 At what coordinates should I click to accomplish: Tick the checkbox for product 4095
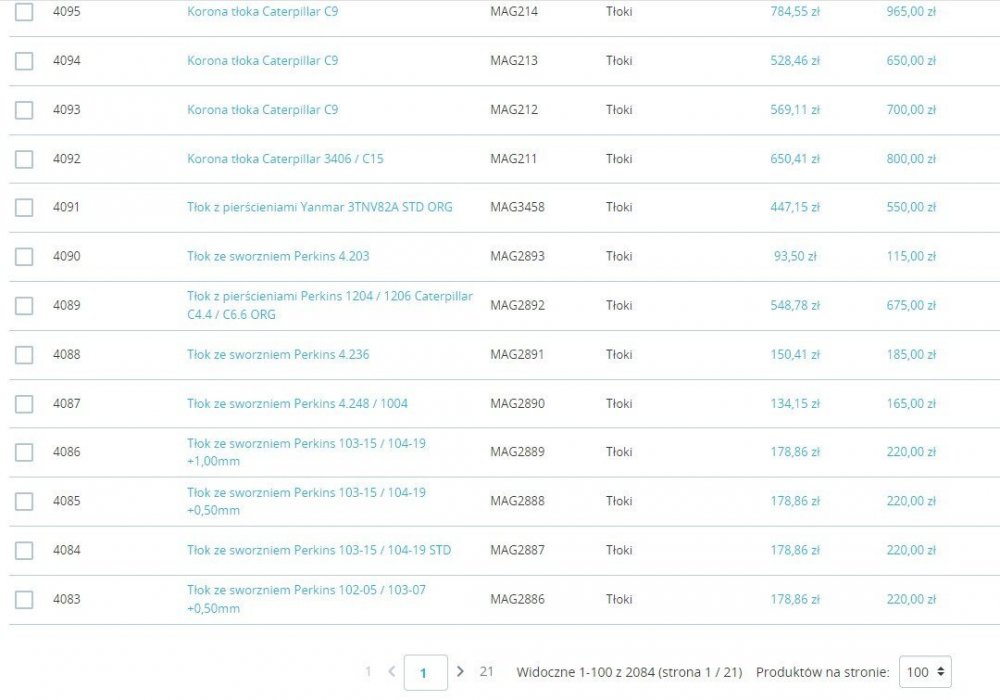pos(24,11)
